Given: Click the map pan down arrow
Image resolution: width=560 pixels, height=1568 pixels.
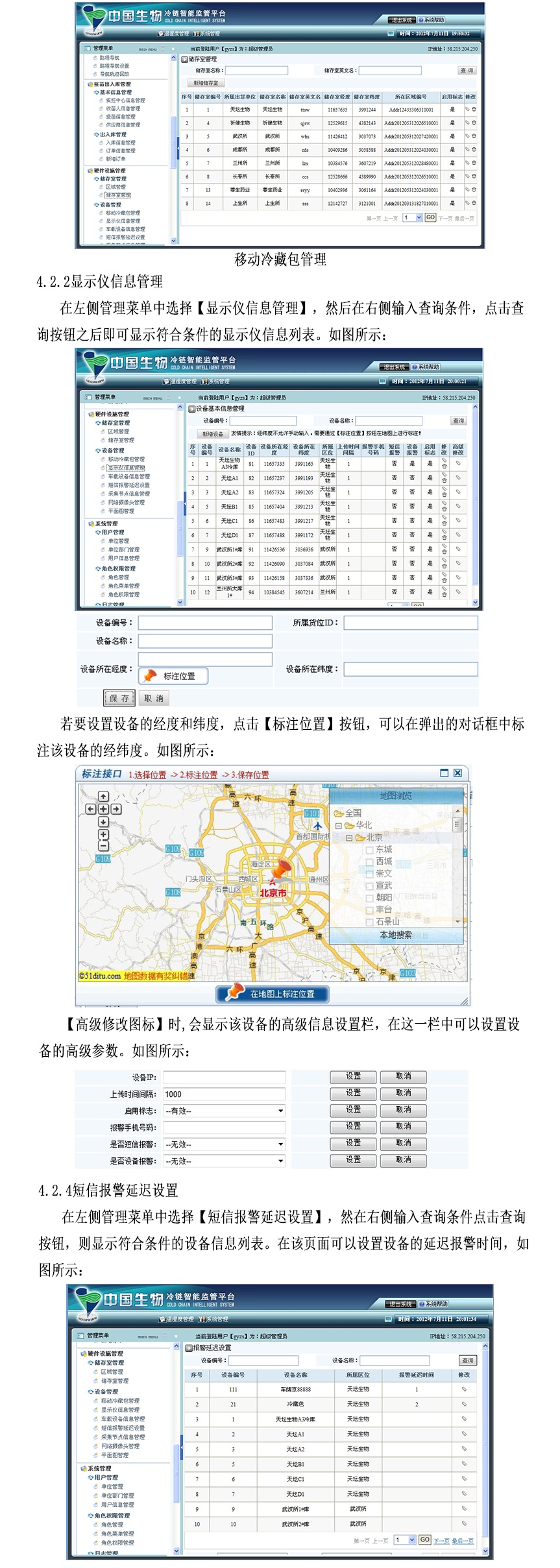Looking at the screenshot, I should [103, 821].
